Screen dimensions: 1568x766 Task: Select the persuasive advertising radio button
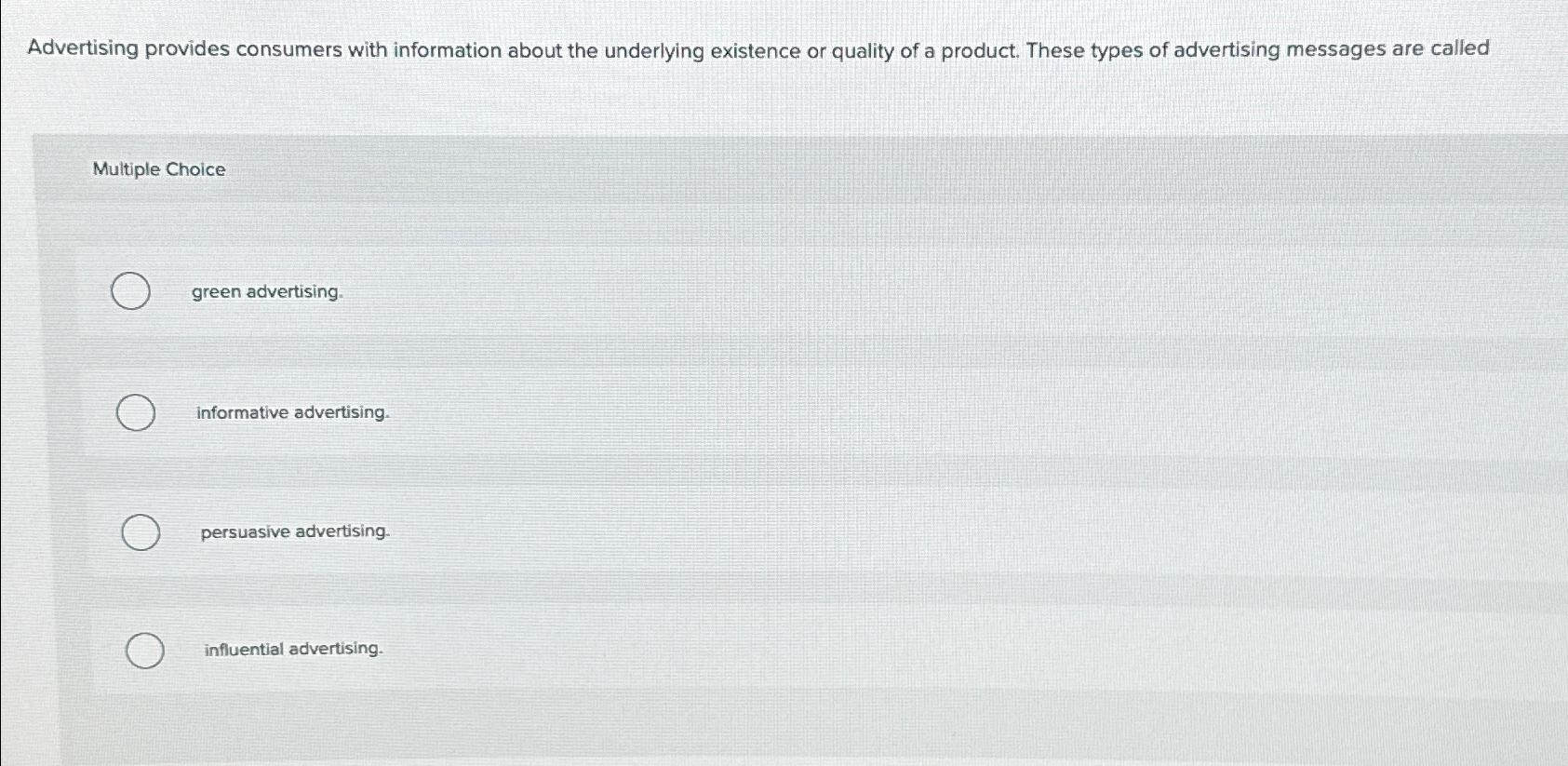pyautogui.click(x=140, y=532)
